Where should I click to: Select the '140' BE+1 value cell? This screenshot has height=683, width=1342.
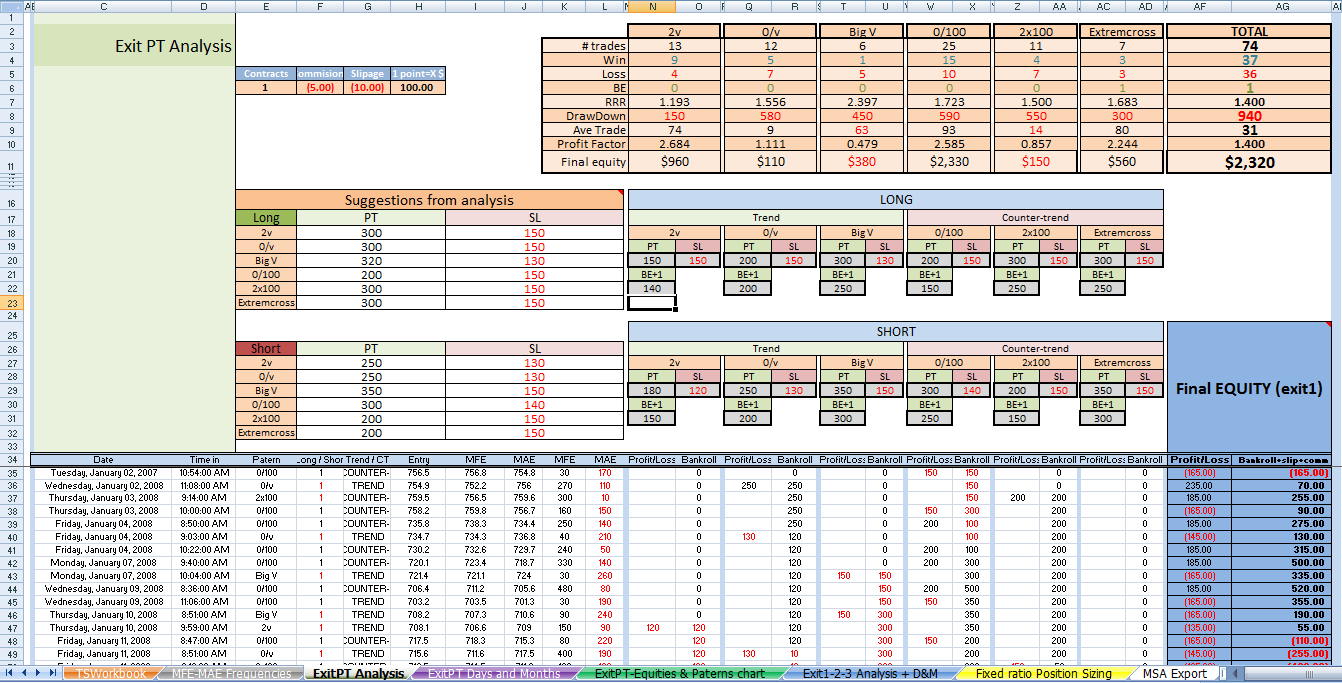coord(652,289)
